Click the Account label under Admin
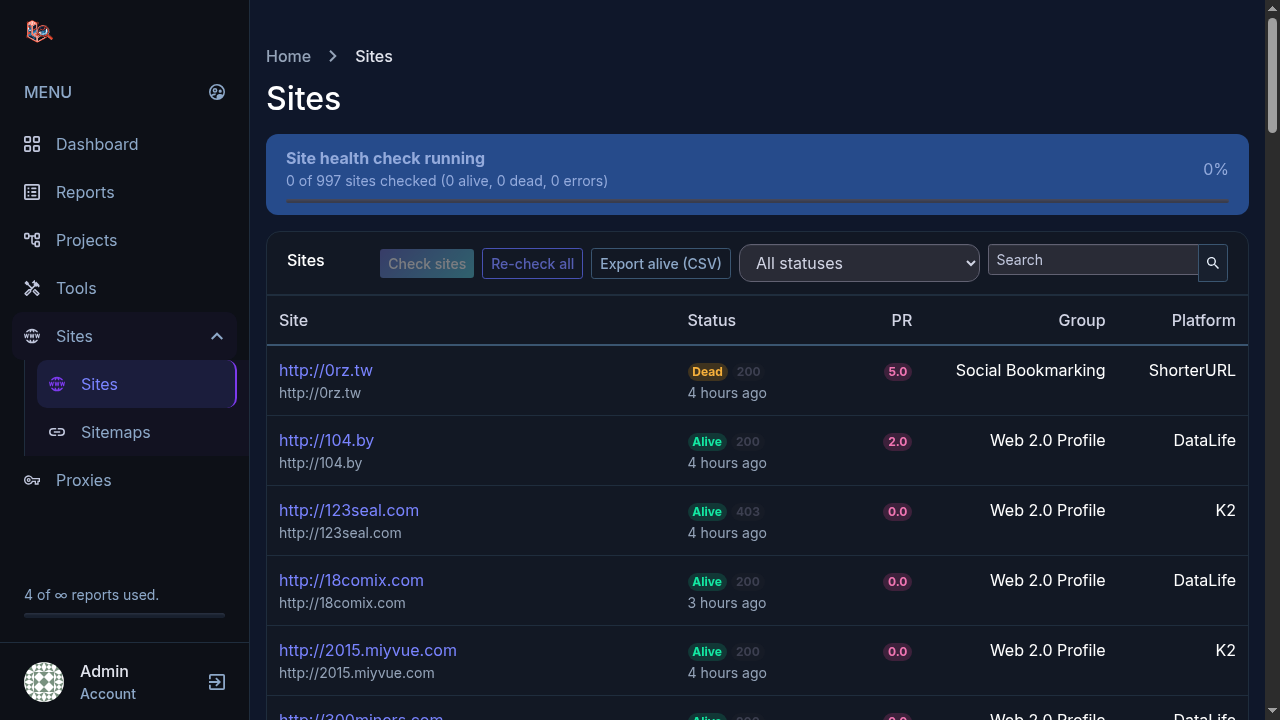1280x720 pixels. (x=108, y=694)
